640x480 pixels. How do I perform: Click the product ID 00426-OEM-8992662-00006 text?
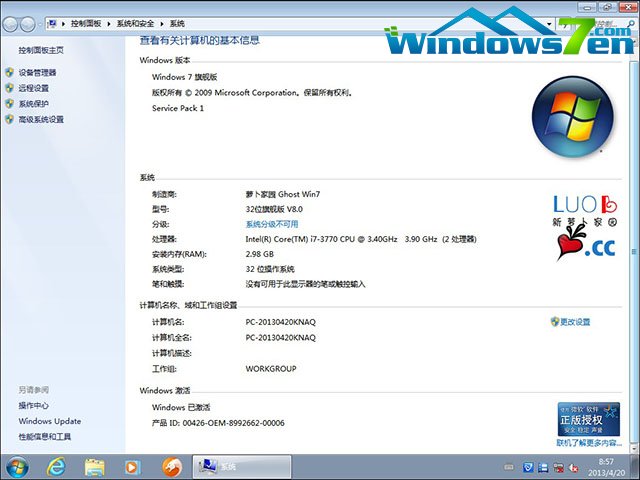point(218,423)
